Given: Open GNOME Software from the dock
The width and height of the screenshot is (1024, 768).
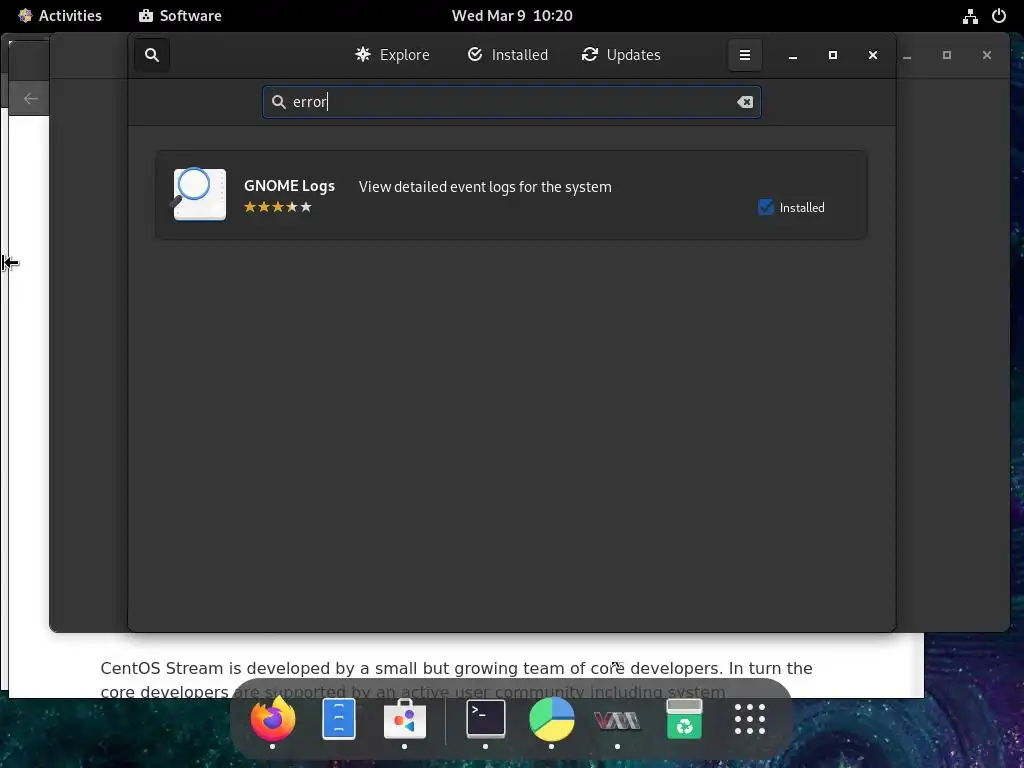Looking at the screenshot, I should [x=404, y=718].
